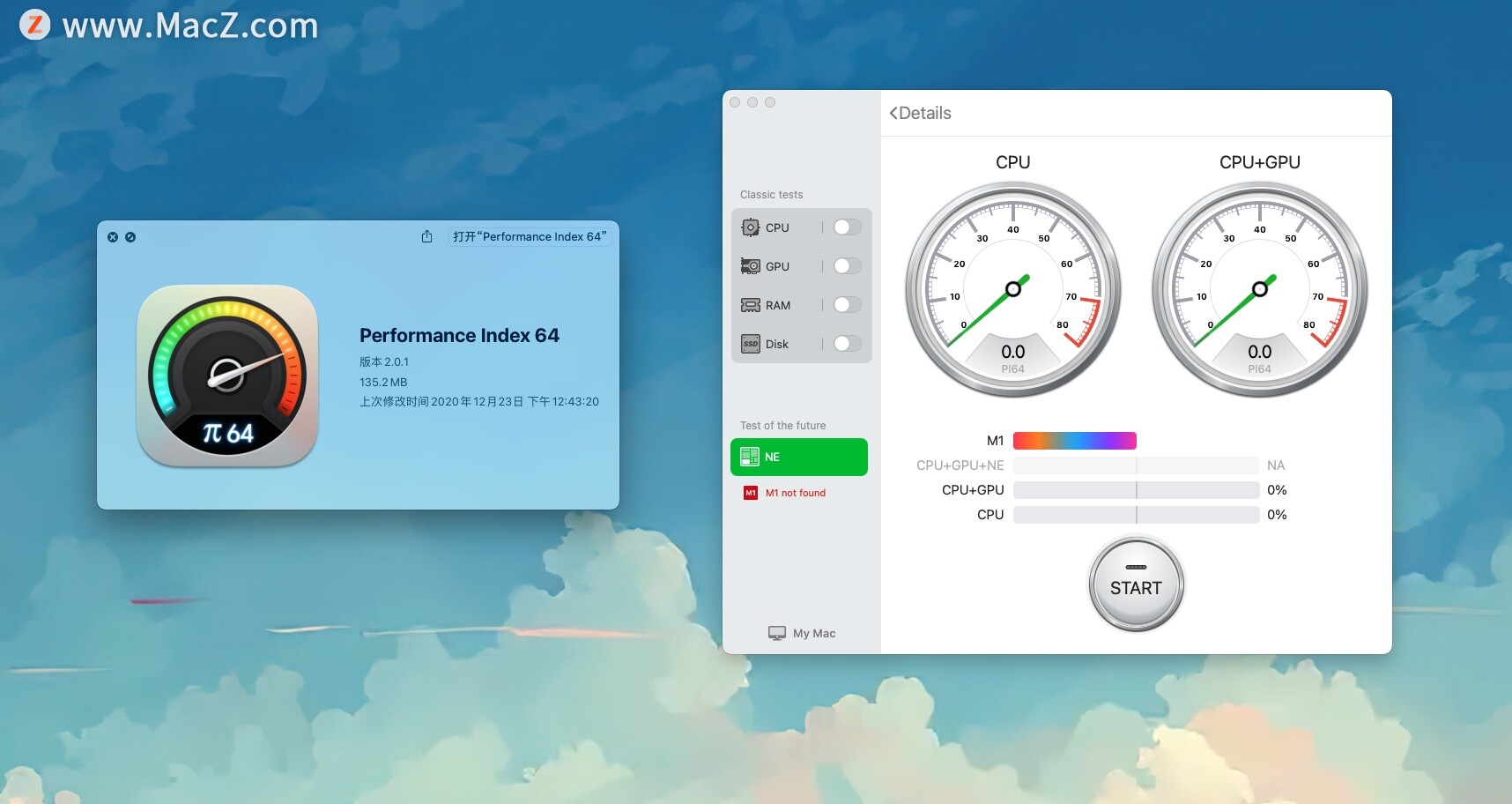Click the last modified date text
The width and height of the screenshot is (1512, 804).
click(x=479, y=402)
